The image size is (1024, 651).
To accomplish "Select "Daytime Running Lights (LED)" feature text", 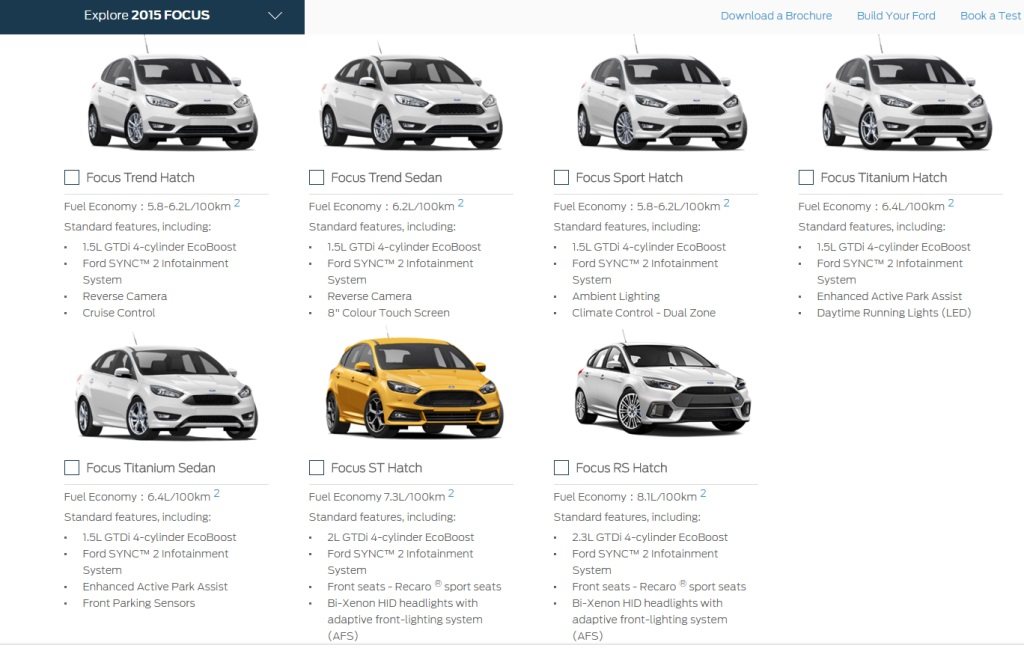I will pos(894,313).
